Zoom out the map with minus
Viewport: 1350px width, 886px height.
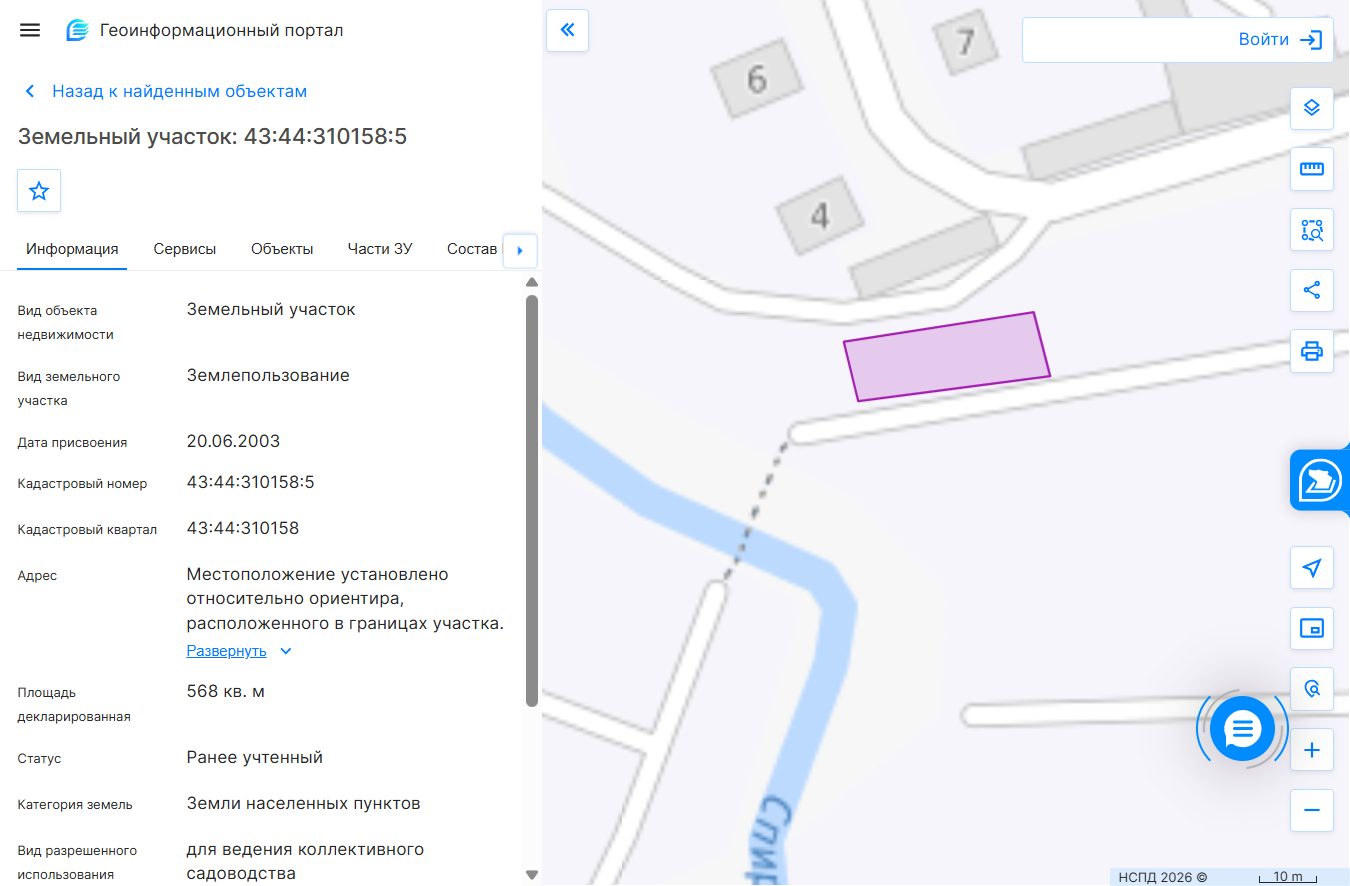point(1312,810)
